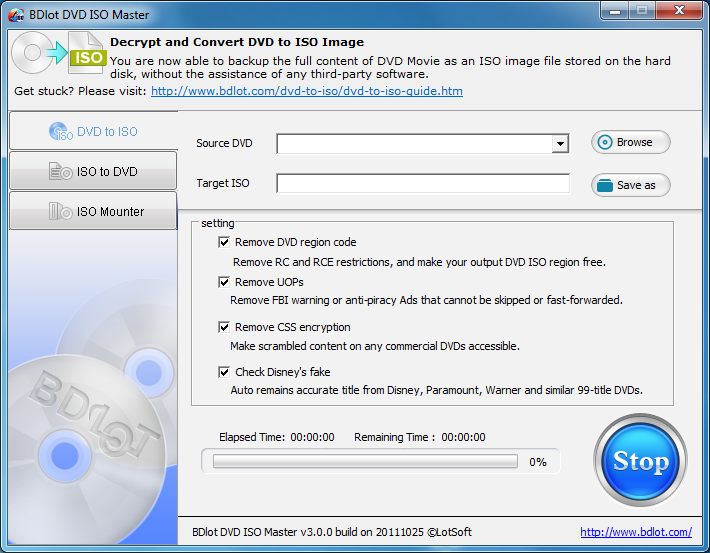The height and width of the screenshot is (553, 710).
Task: Click 'Auto remains accurate title' description text
Action: 437,390
